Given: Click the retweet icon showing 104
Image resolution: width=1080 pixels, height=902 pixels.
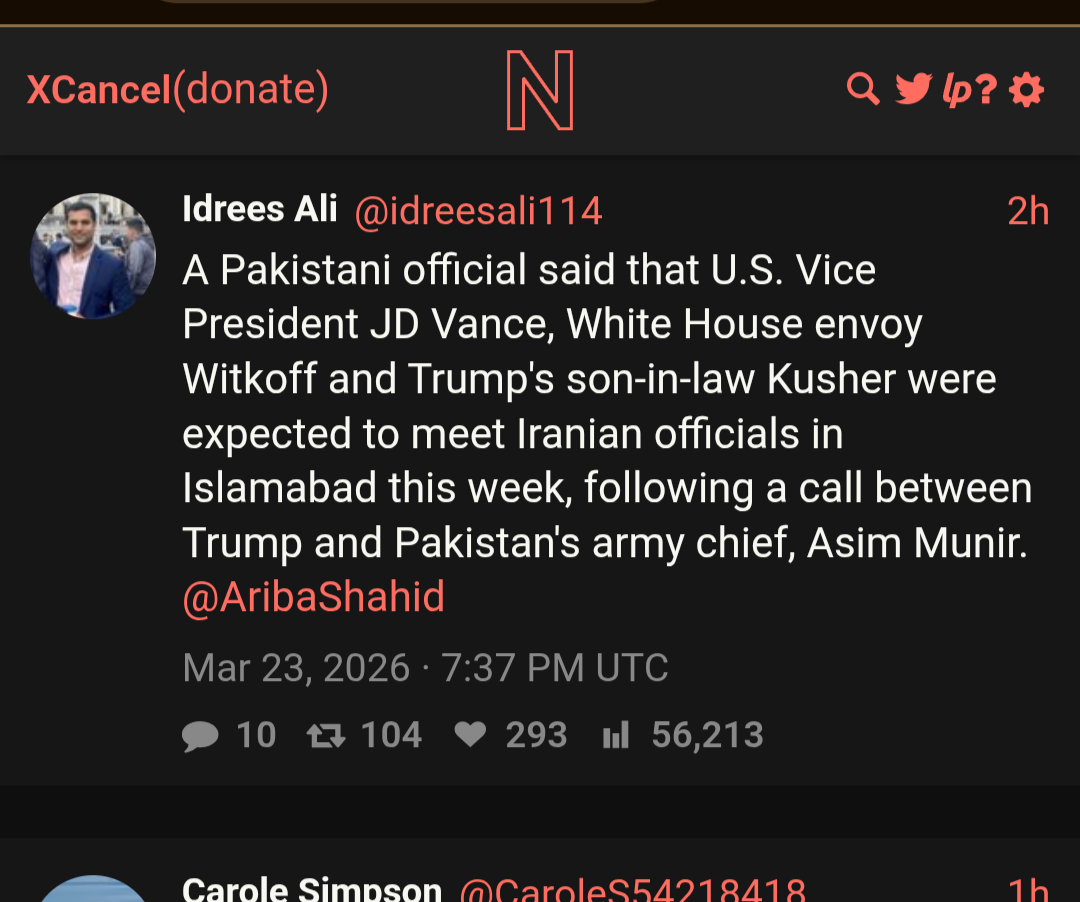Looking at the screenshot, I should coord(326,736).
